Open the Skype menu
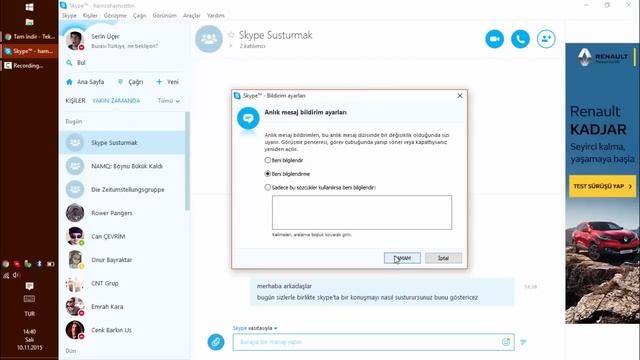The height and width of the screenshot is (360, 640). click(x=69, y=16)
